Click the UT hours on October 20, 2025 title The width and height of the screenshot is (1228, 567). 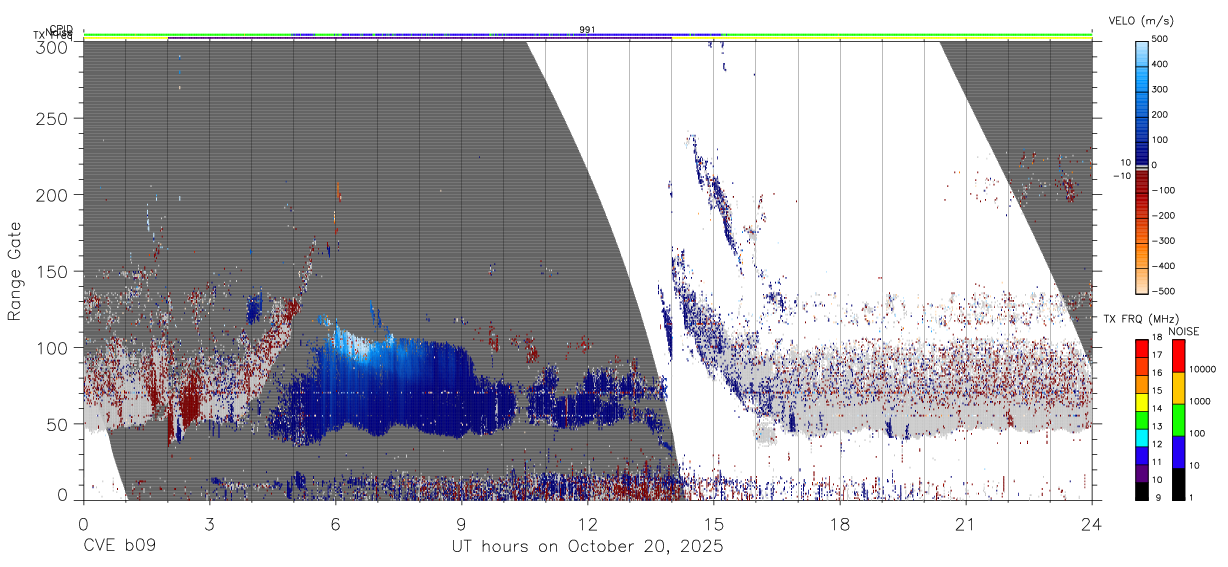587,547
